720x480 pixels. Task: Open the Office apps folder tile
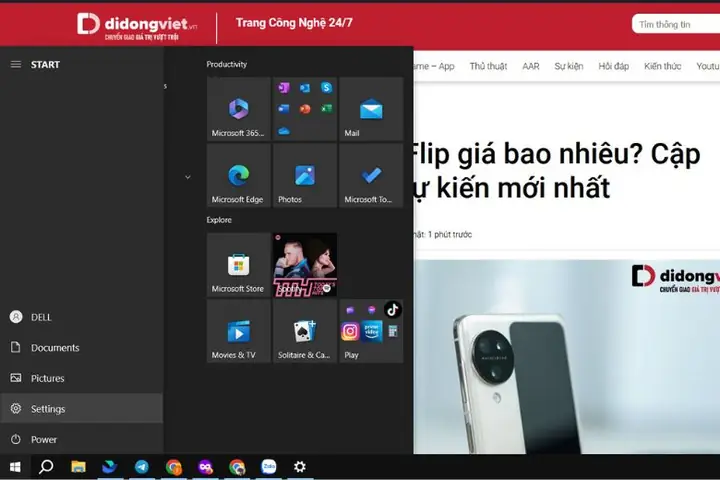tap(305, 109)
